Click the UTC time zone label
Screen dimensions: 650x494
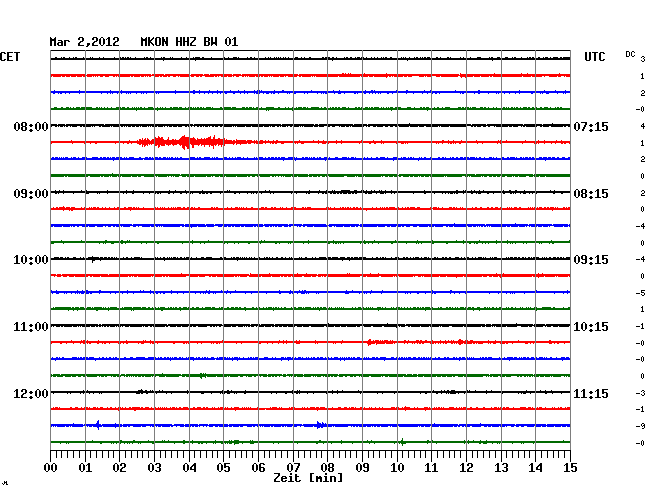(595, 57)
